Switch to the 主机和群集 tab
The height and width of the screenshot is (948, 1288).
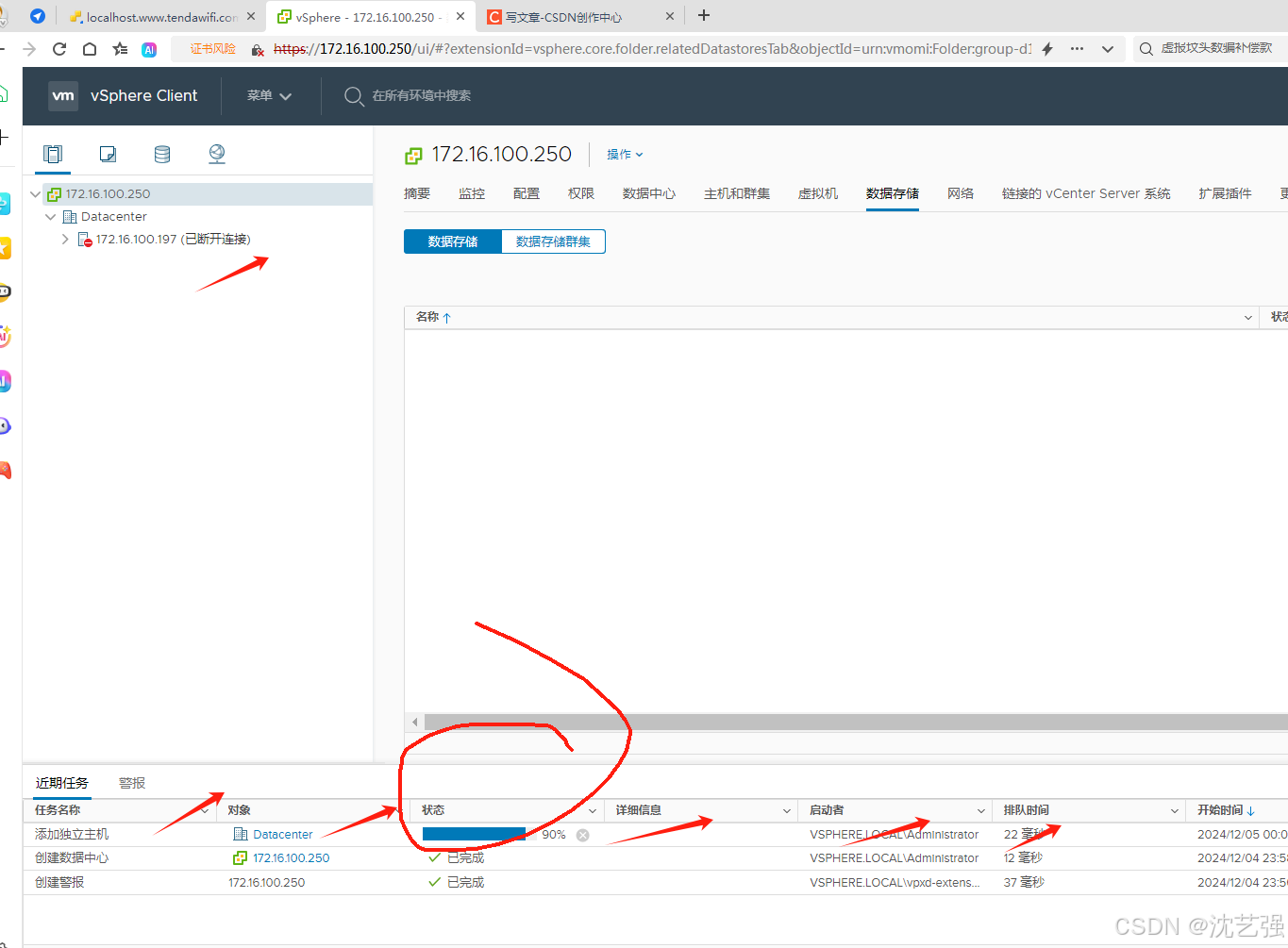tap(737, 193)
